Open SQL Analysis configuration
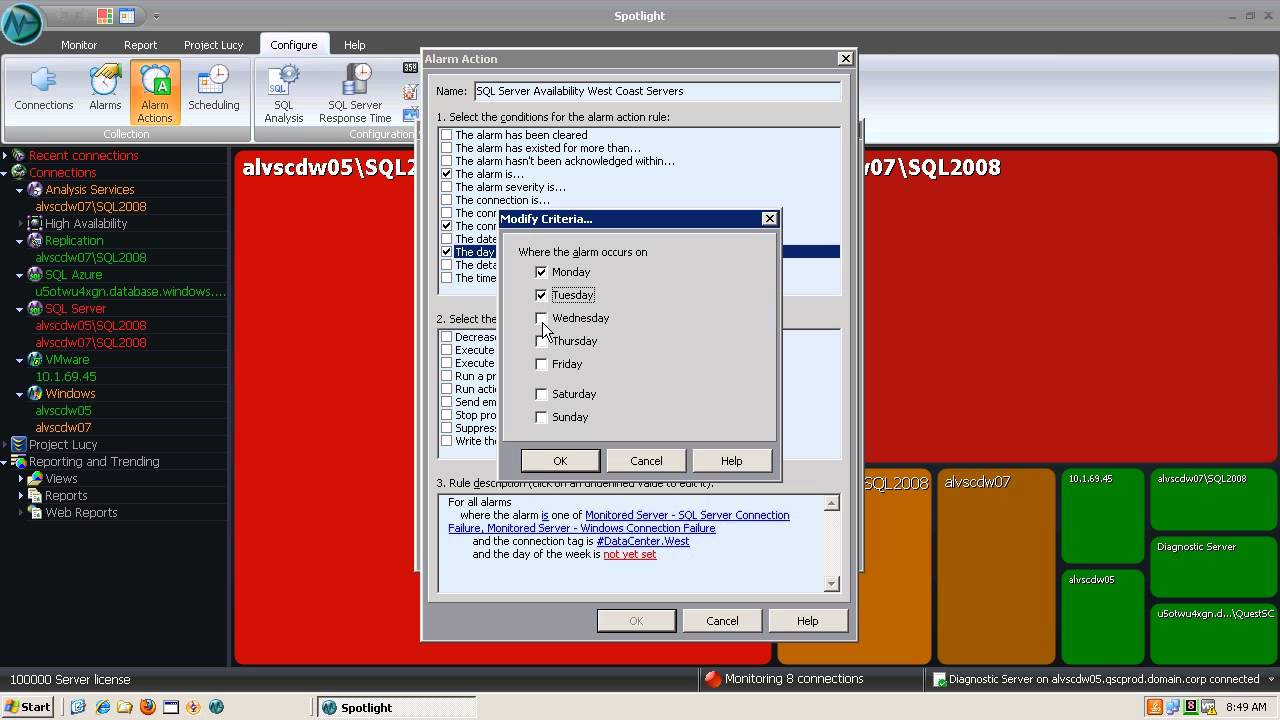 [x=284, y=93]
